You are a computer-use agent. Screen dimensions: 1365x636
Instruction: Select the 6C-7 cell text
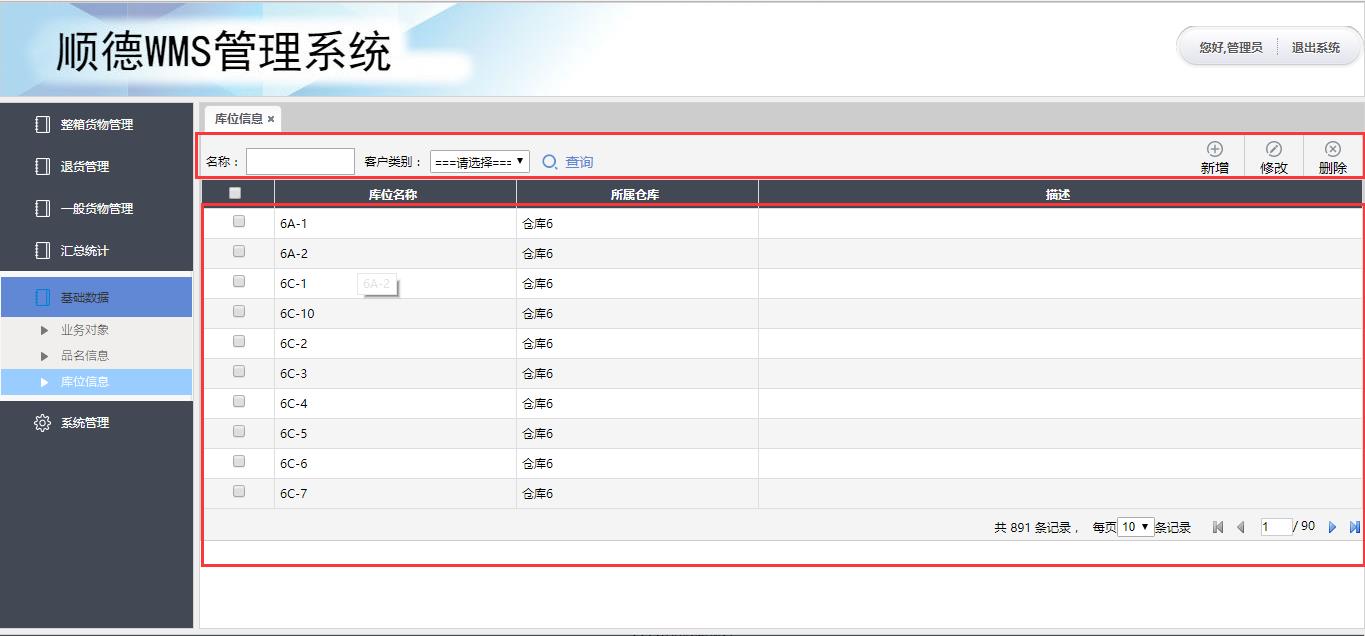[294, 494]
